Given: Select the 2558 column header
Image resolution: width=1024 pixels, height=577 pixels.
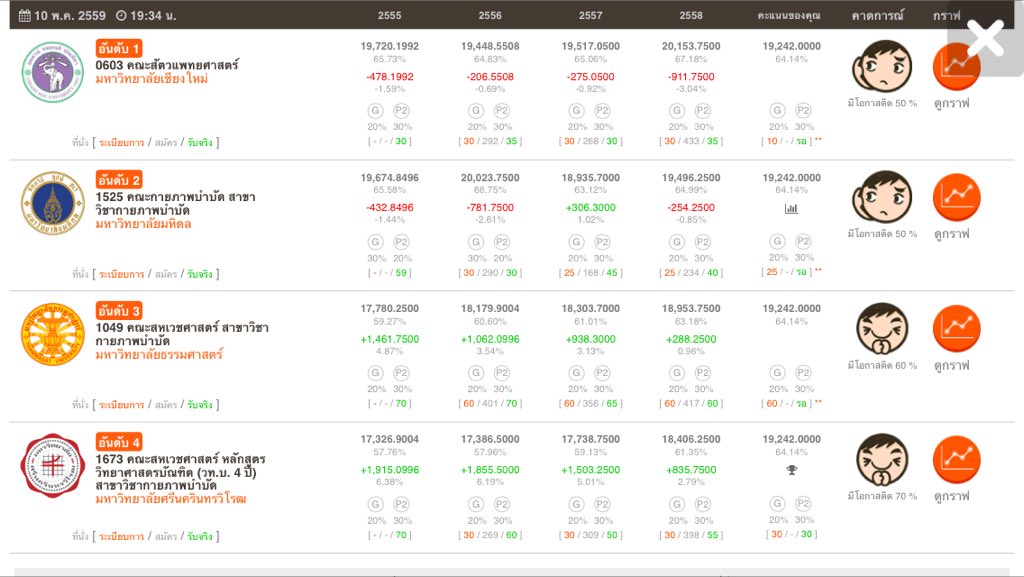Looking at the screenshot, I should 691,16.
